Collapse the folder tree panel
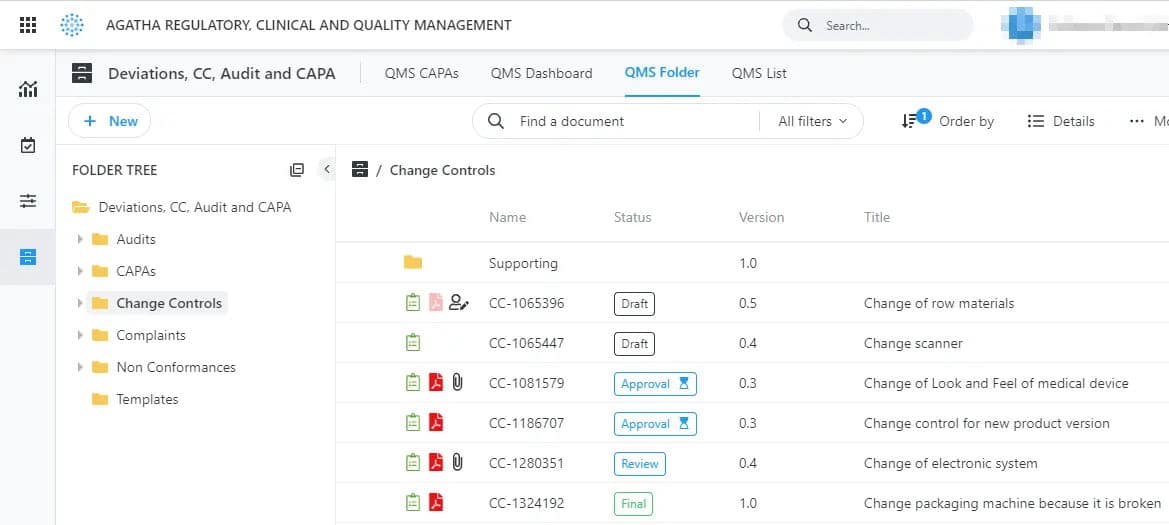Screen dimensions: 1169x525 (326, 170)
